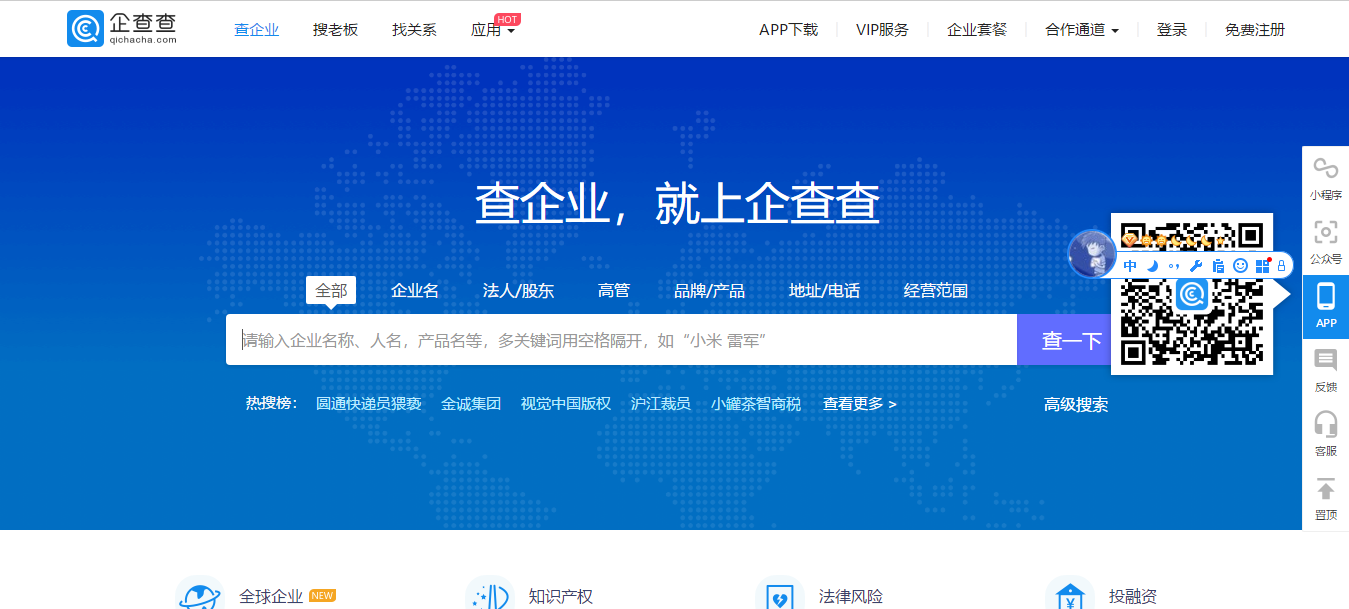Select the 经营范围 search filter tab

point(936,291)
